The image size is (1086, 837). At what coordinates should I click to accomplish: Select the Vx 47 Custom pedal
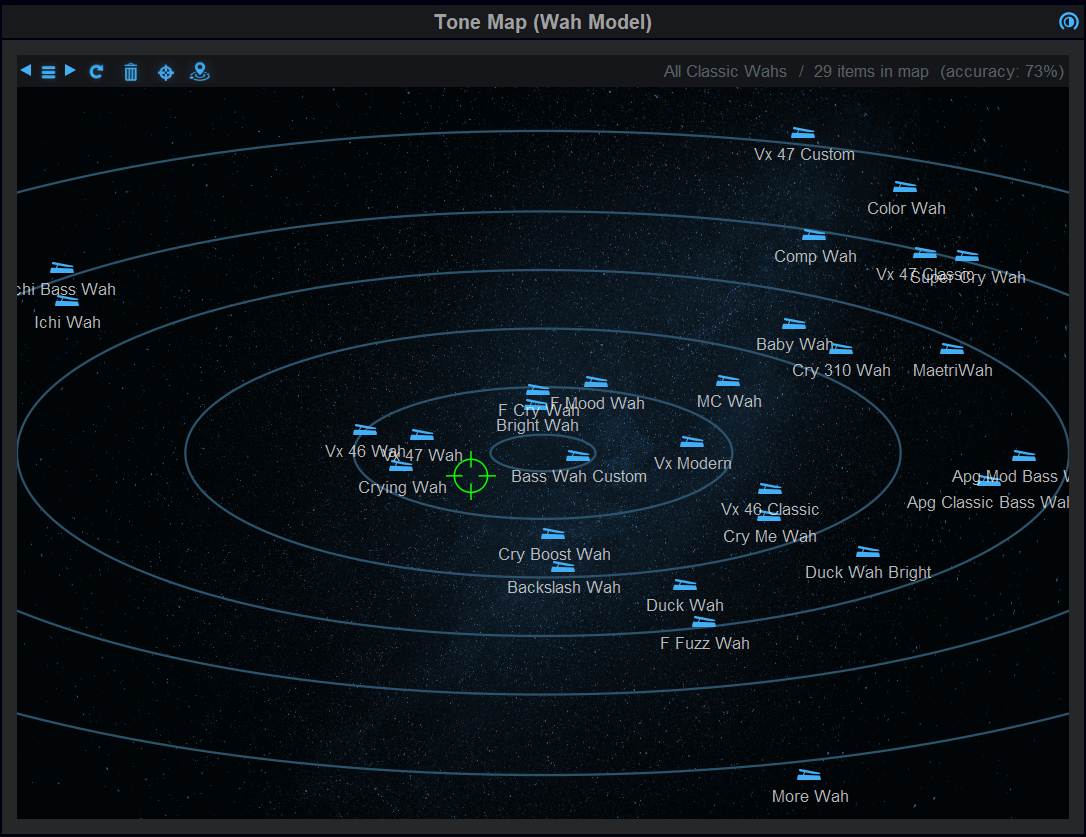click(x=803, y=134)
